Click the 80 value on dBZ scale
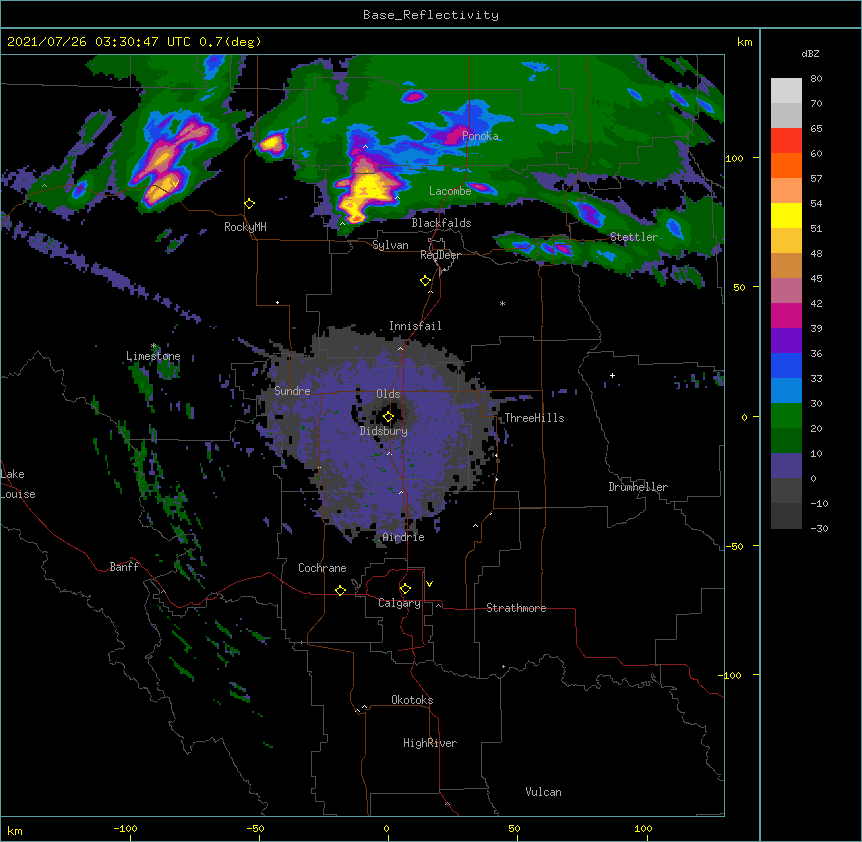This screenshot has width=862, height=842. point(816,79)
